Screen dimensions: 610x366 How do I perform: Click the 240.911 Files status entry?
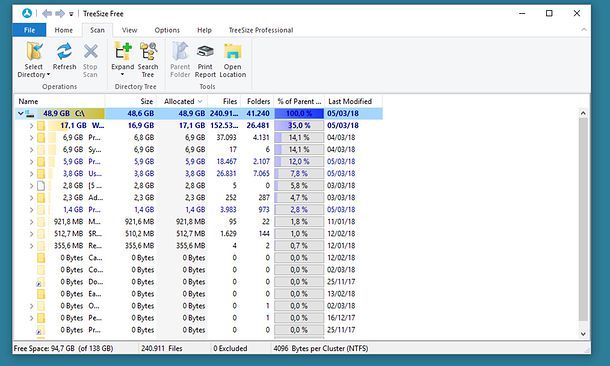161,348
